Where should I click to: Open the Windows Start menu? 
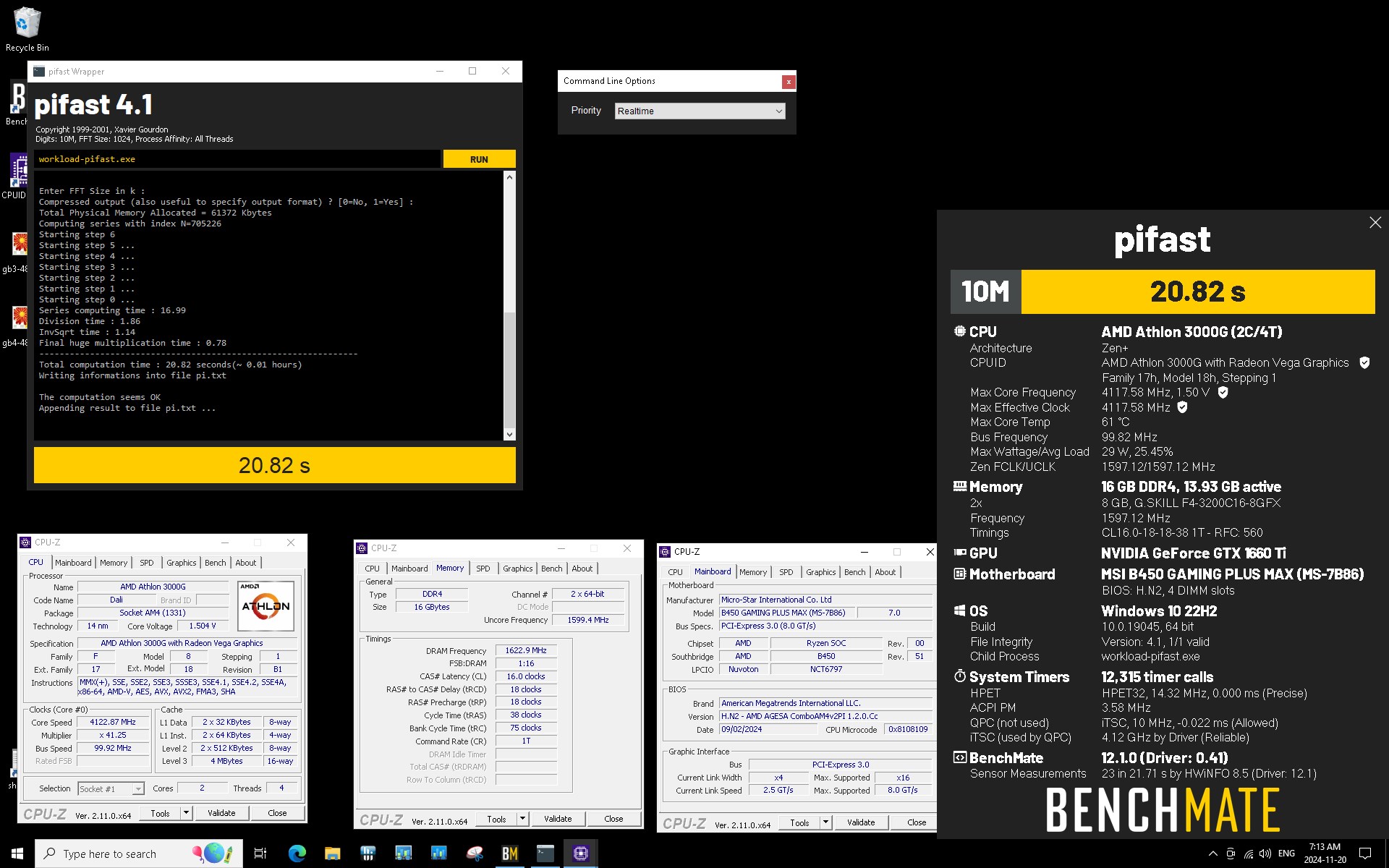[17, 854]
